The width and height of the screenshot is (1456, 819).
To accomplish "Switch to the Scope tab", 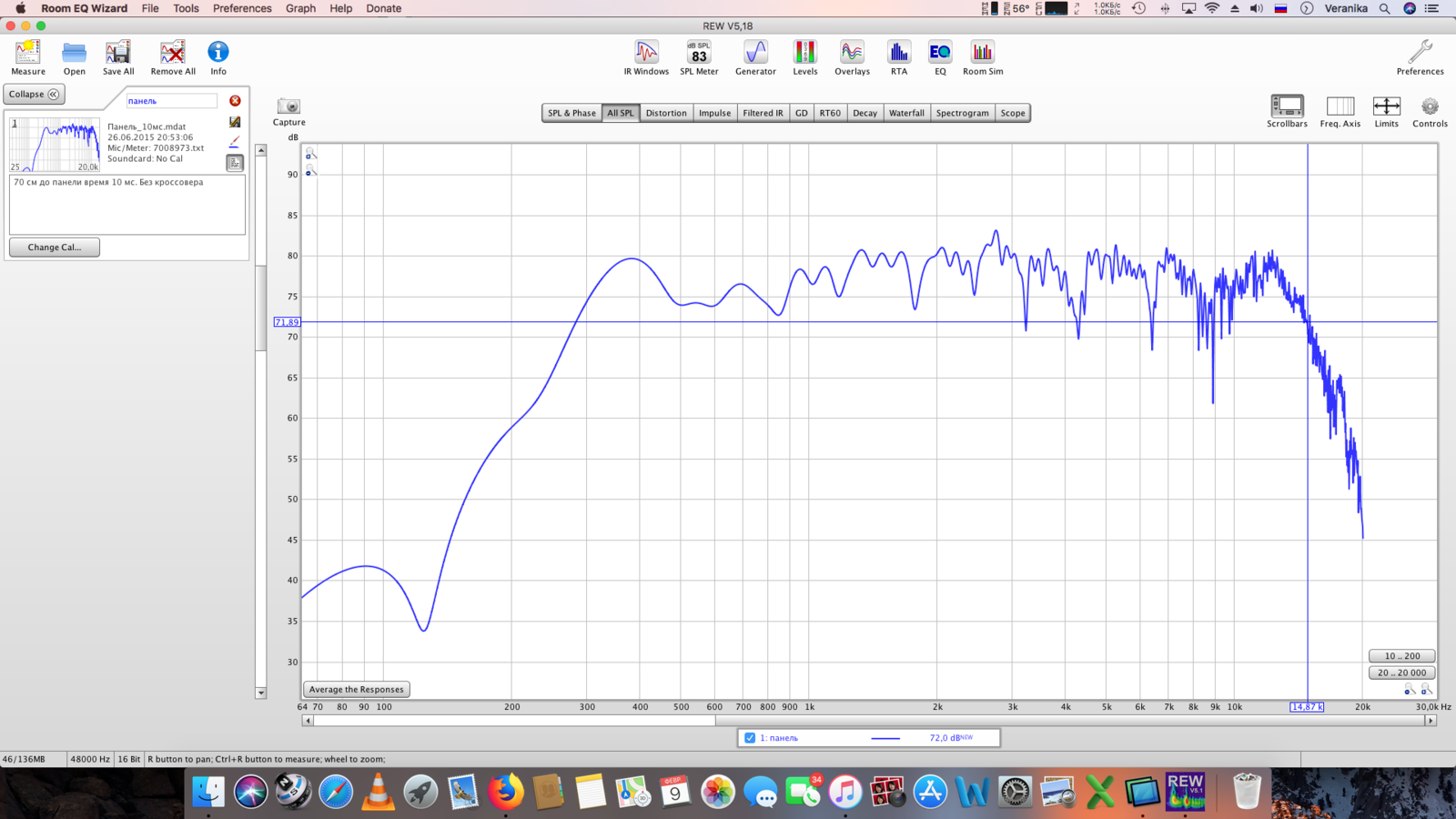I will [1012, 113].
